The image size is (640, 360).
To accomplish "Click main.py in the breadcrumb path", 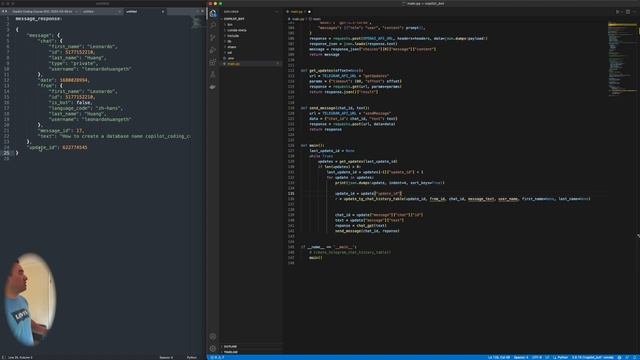I will [x=297, y=19].
